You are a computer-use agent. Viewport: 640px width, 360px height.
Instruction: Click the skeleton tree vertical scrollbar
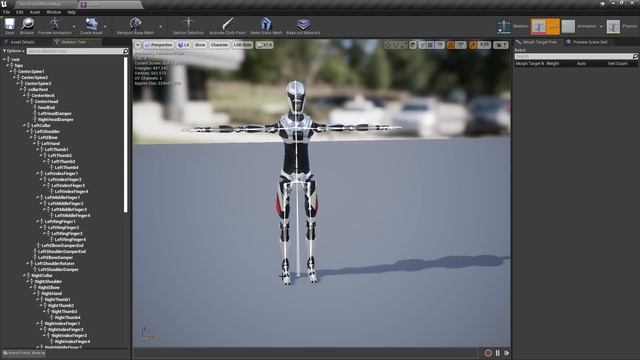(125, 135)
